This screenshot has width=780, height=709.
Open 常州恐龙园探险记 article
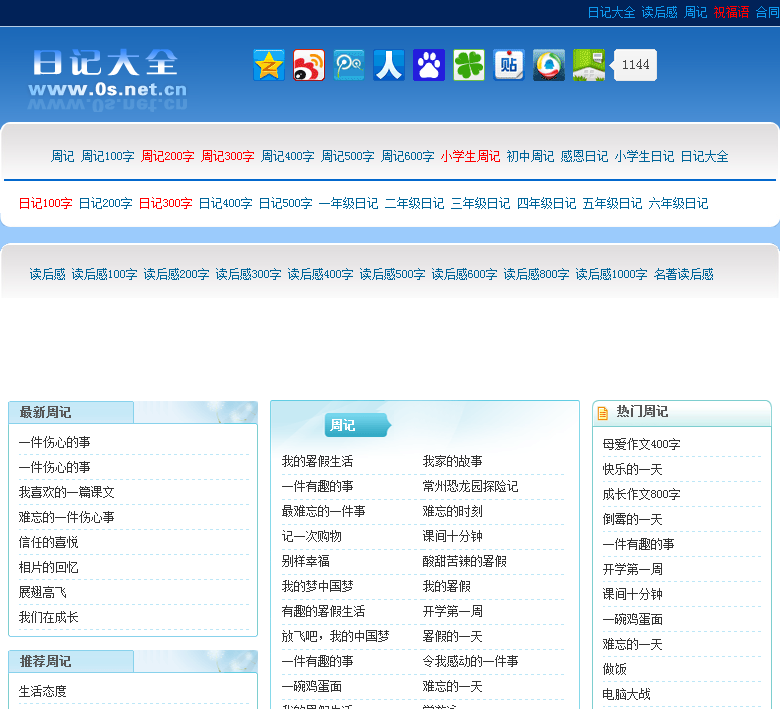click(470, 487)
